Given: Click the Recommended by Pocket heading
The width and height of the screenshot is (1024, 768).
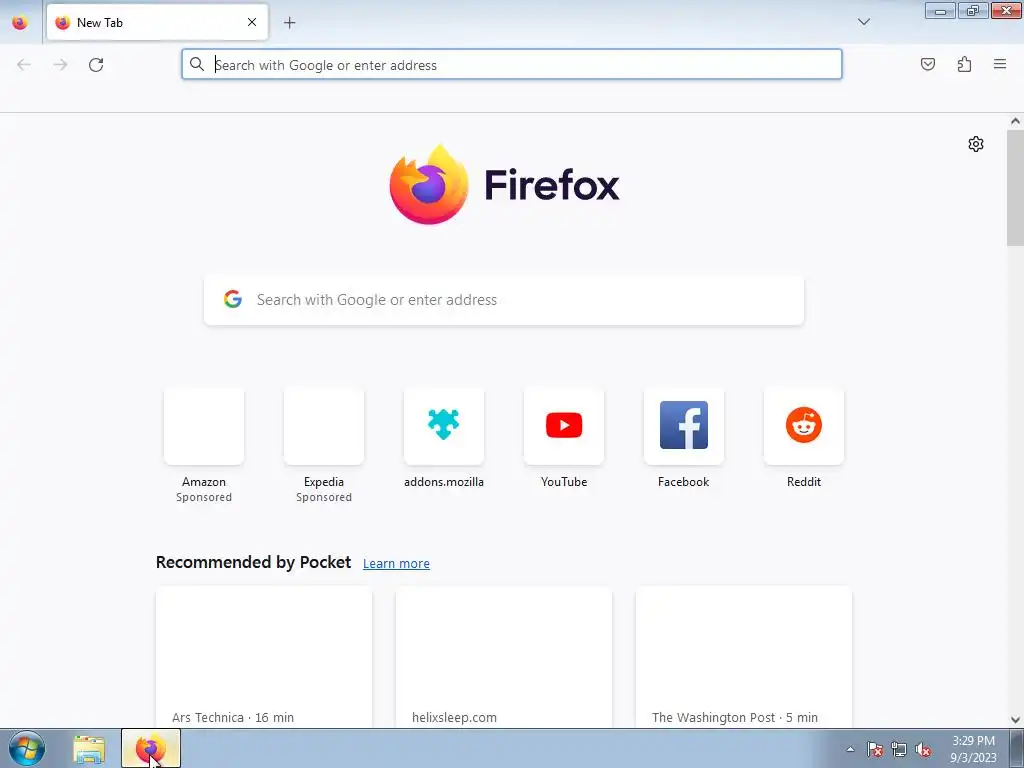Looking at the screenshot, I should [253, 562].
